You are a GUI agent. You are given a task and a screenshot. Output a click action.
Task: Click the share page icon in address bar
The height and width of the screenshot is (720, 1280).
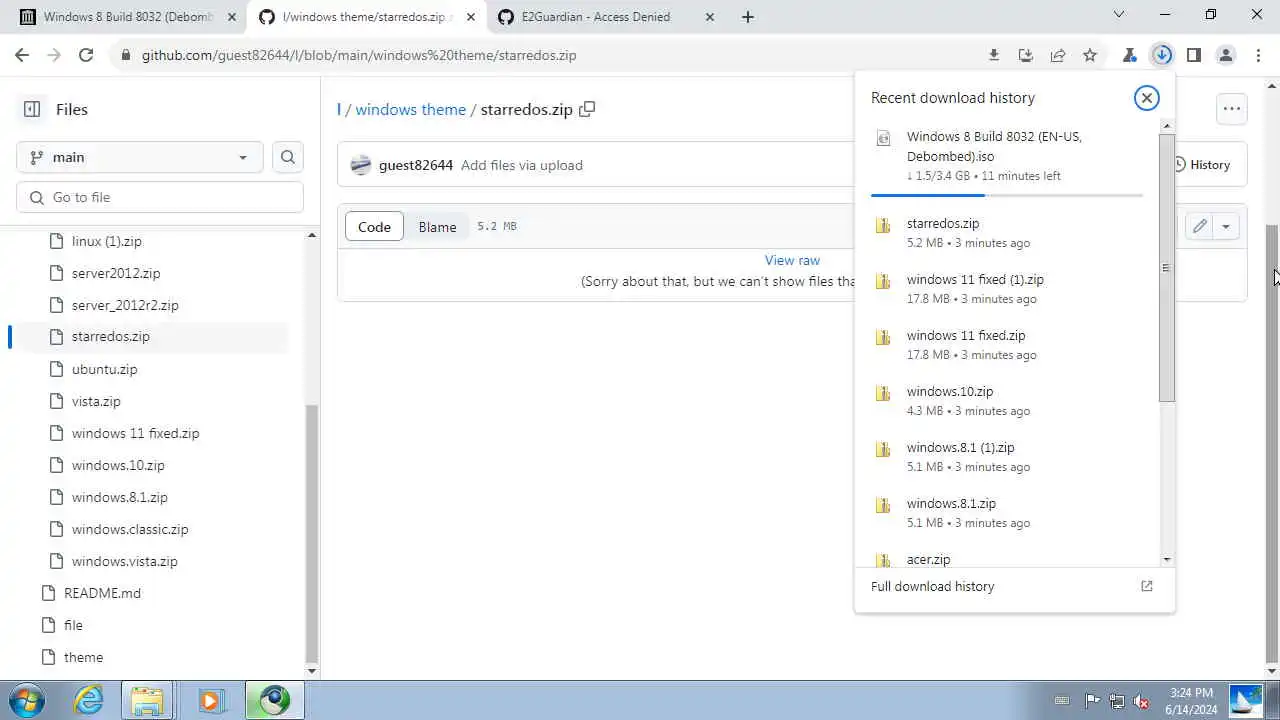(1058, 55)
